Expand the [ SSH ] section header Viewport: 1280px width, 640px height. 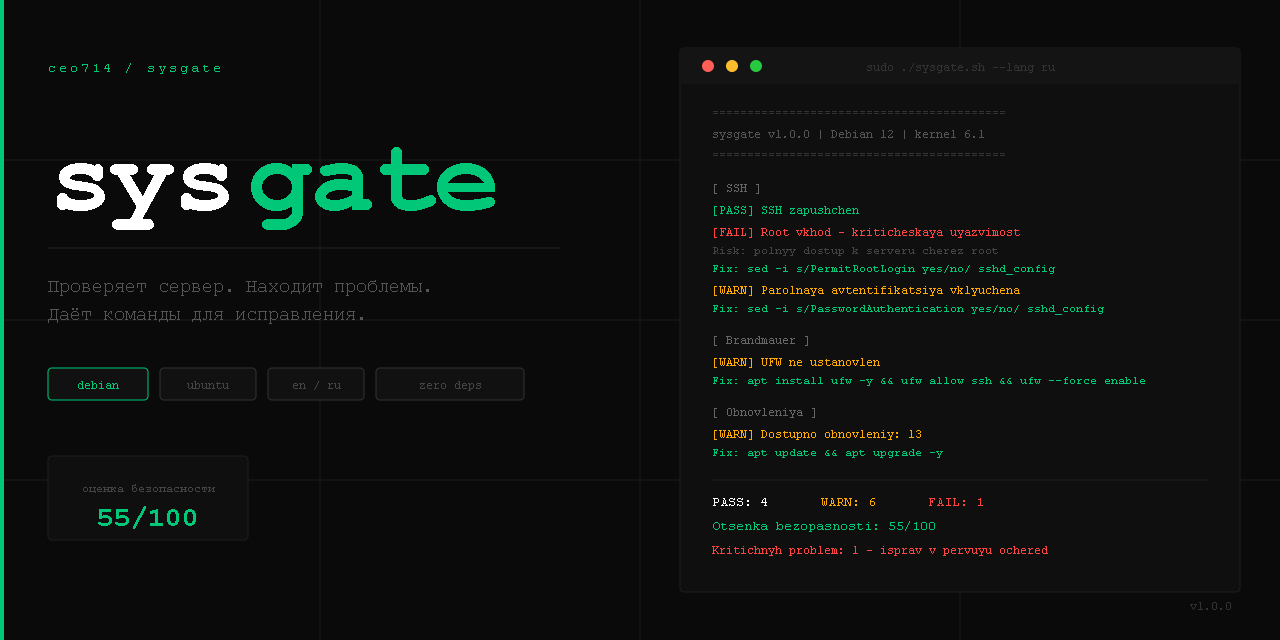pos(737,188)
